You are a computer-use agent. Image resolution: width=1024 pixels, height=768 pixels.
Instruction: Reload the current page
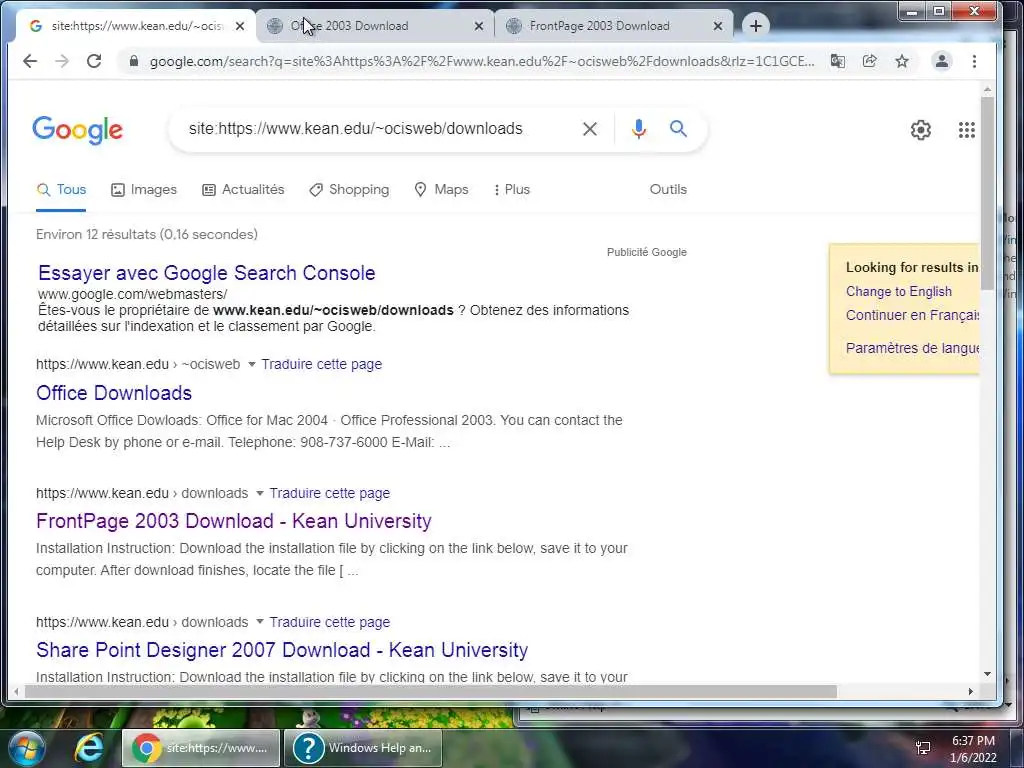click(94, 61)
